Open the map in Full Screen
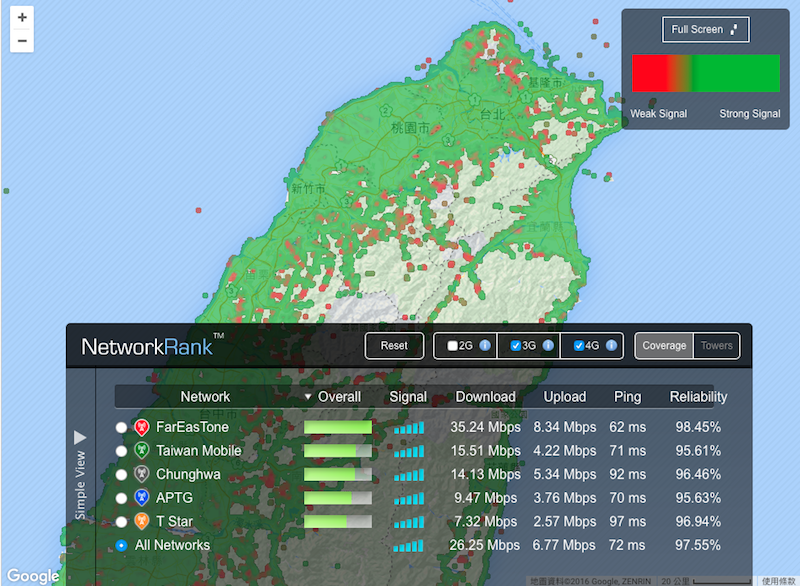800x586 pixels. point(705,30)
